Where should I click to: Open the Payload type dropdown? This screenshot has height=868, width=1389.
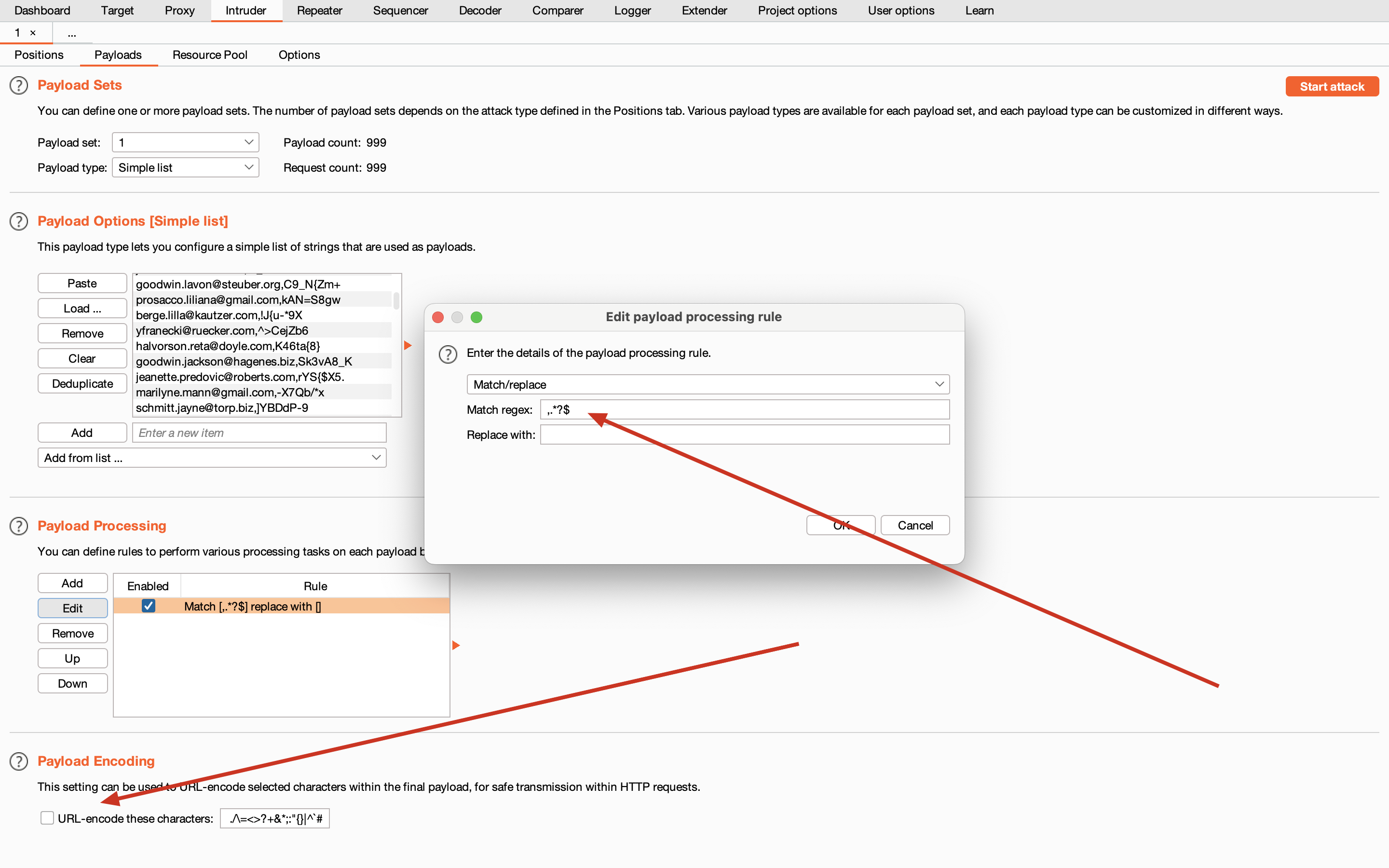point(185,168)
